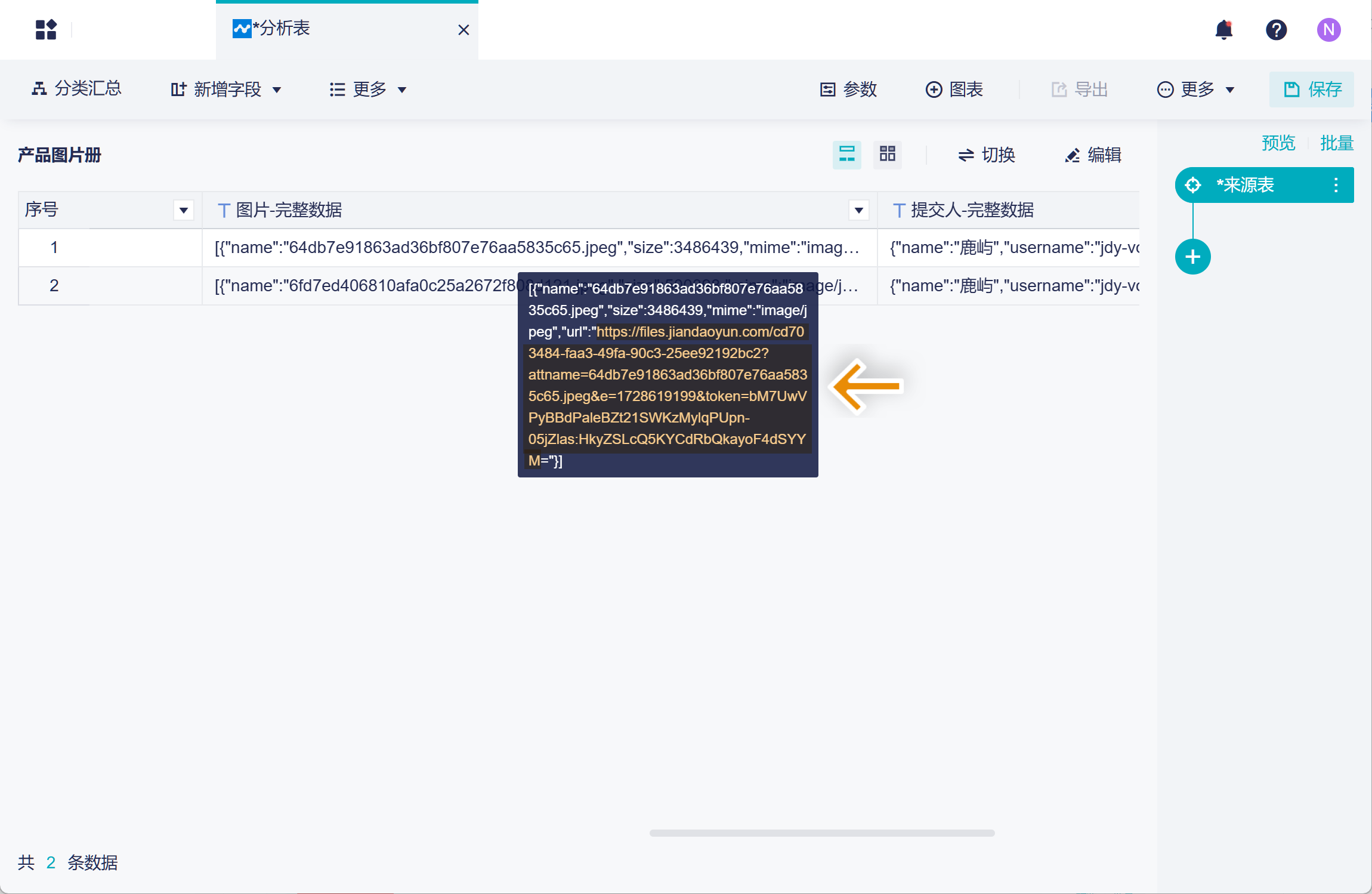The image size is (1372, 894).
Task: Open the 参数 parameters panel
Action: coord(848,90)
